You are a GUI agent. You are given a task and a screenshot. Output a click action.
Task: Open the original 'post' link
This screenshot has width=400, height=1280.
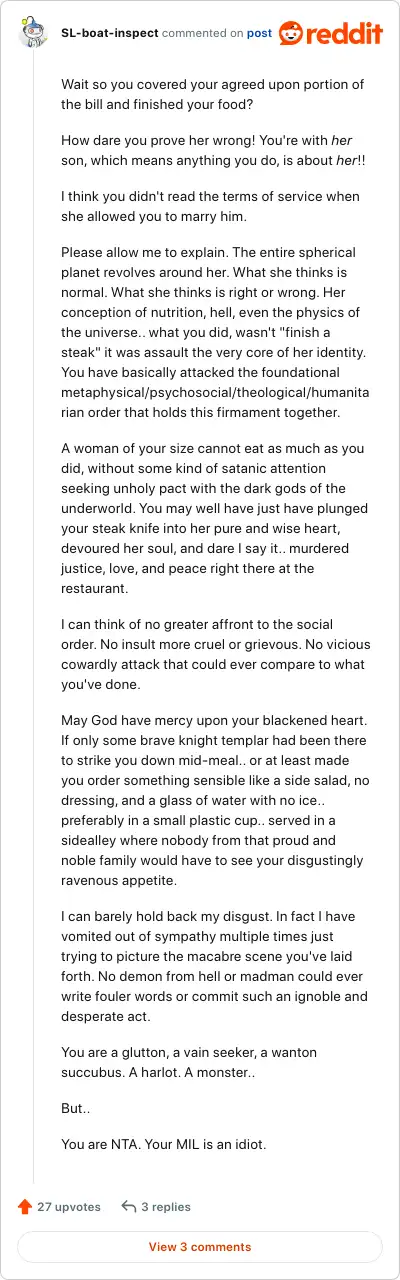[x=259, y=33]
